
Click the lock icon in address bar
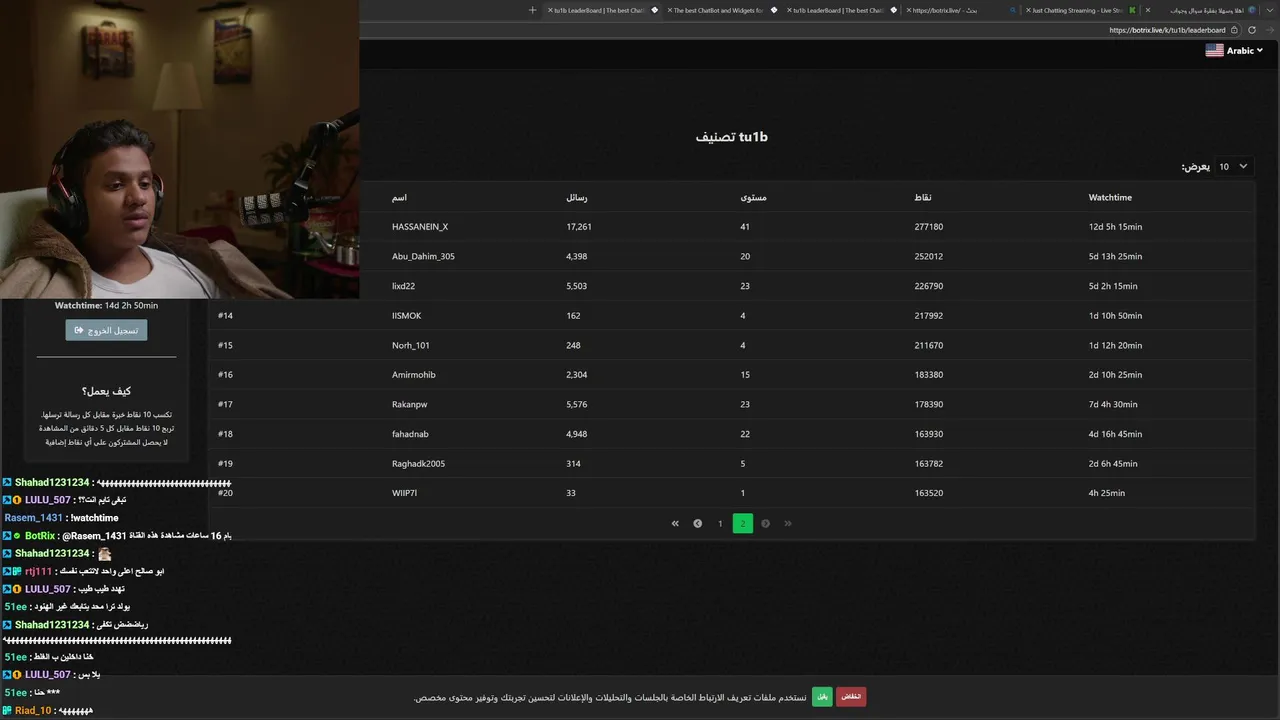coord(1233,30)
